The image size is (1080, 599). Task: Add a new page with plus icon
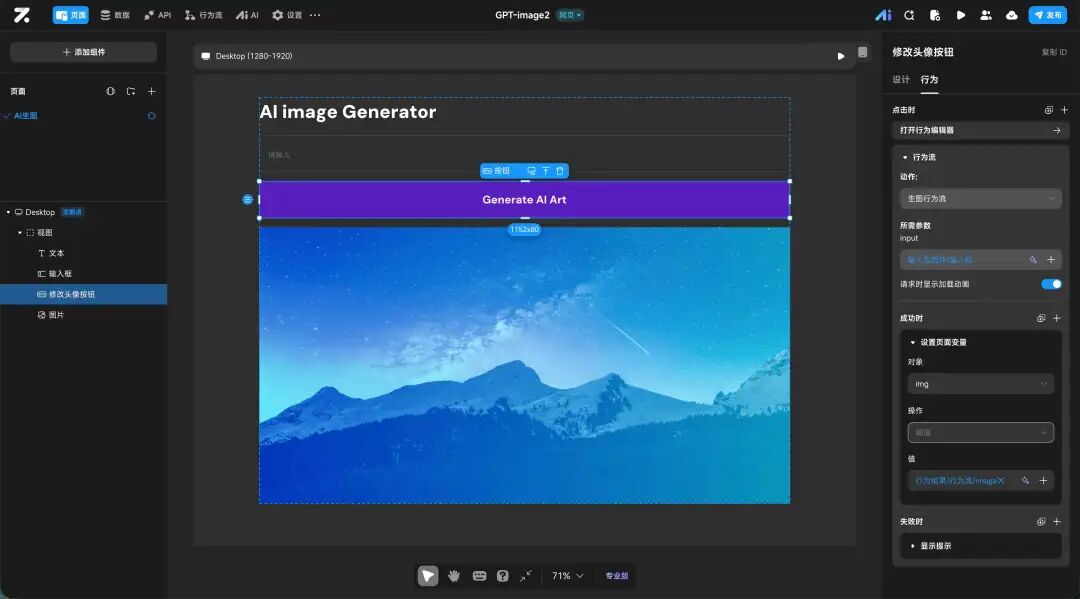click(152, 92)
